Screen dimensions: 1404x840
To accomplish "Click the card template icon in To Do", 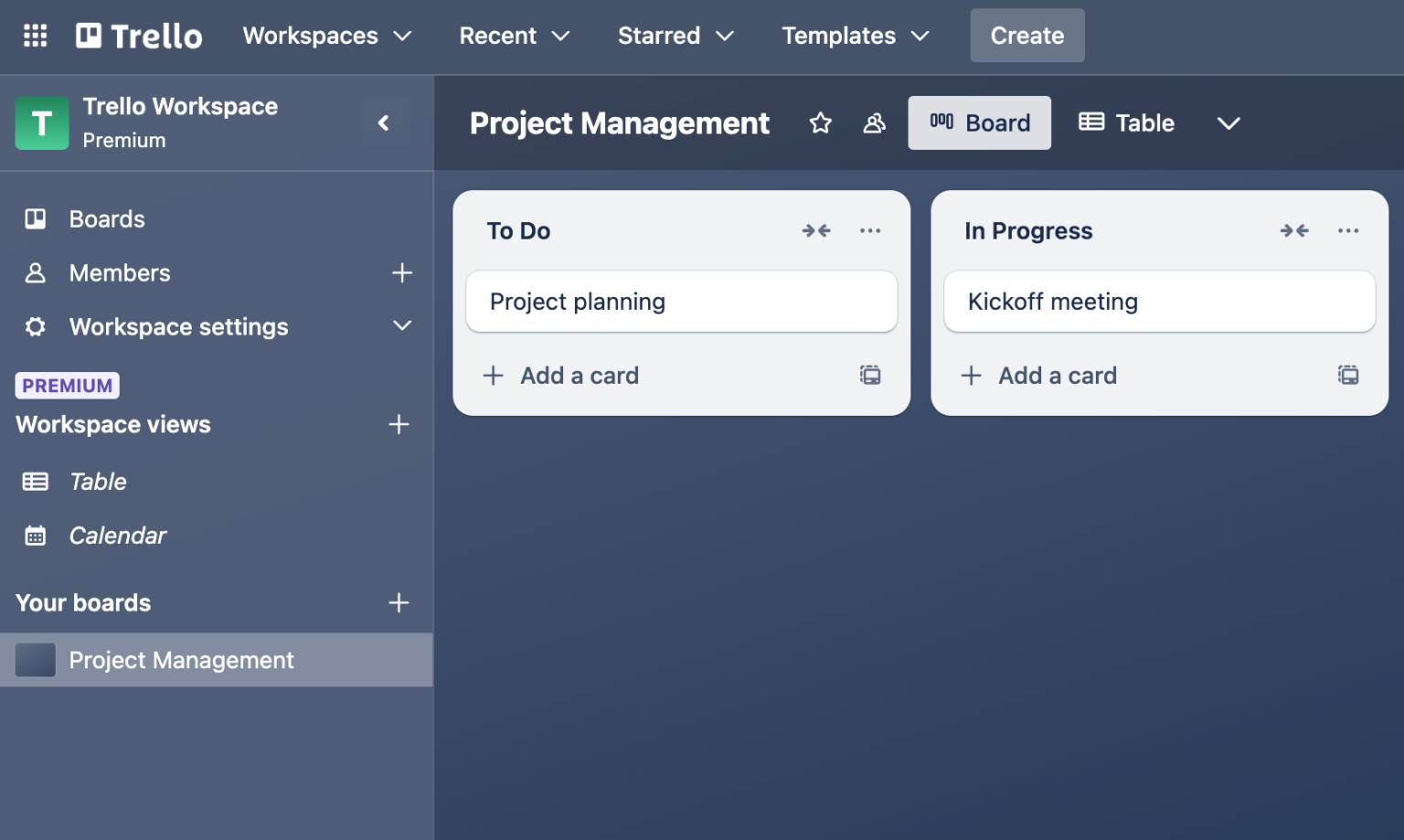I will pos(869,375).
